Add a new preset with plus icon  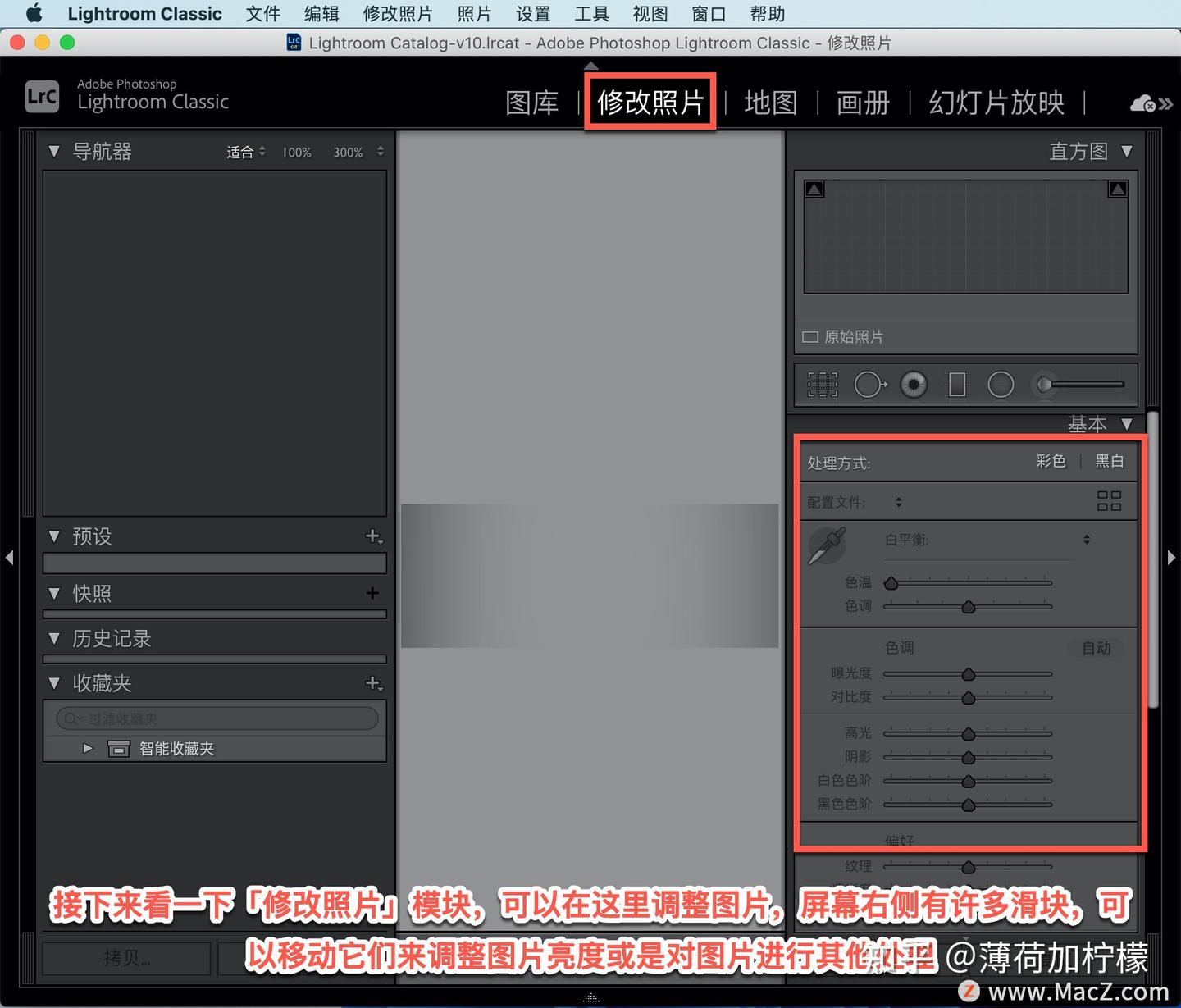click(374, 536)
